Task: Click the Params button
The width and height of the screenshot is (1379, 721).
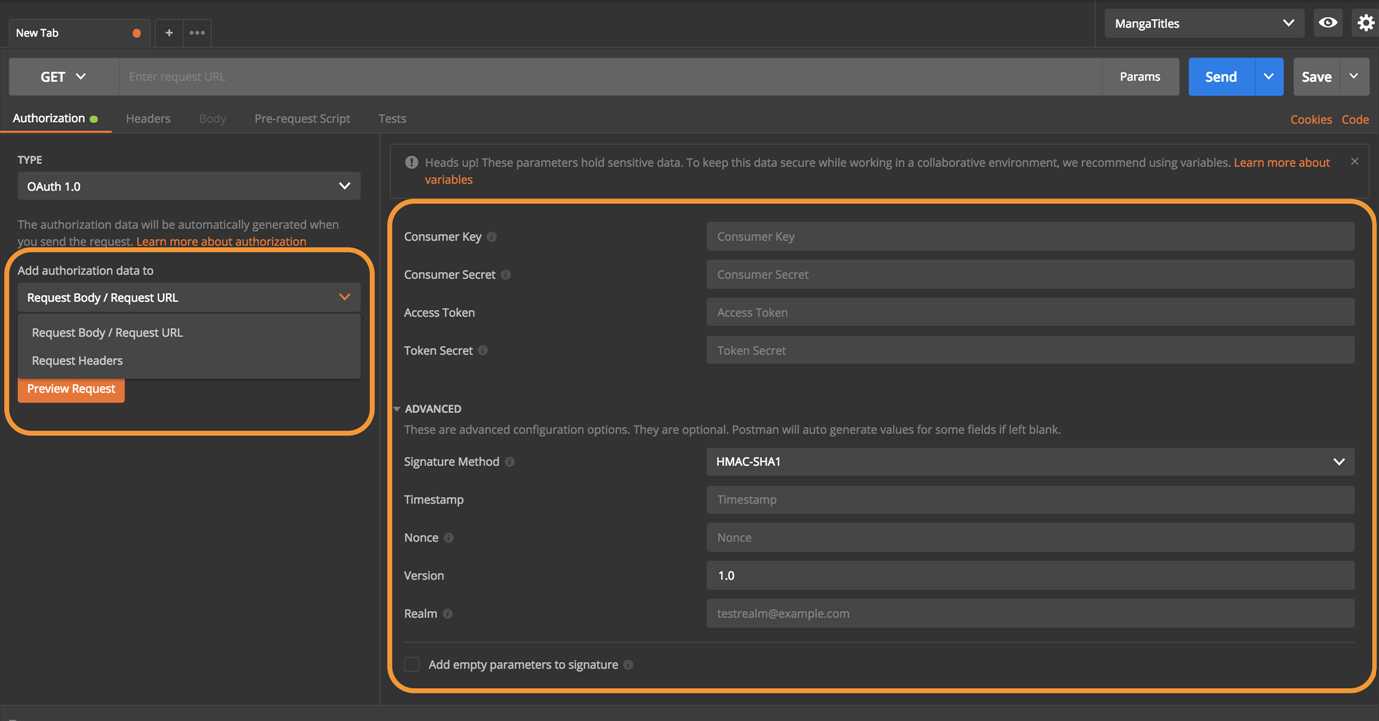Action: click(1140, 77)
